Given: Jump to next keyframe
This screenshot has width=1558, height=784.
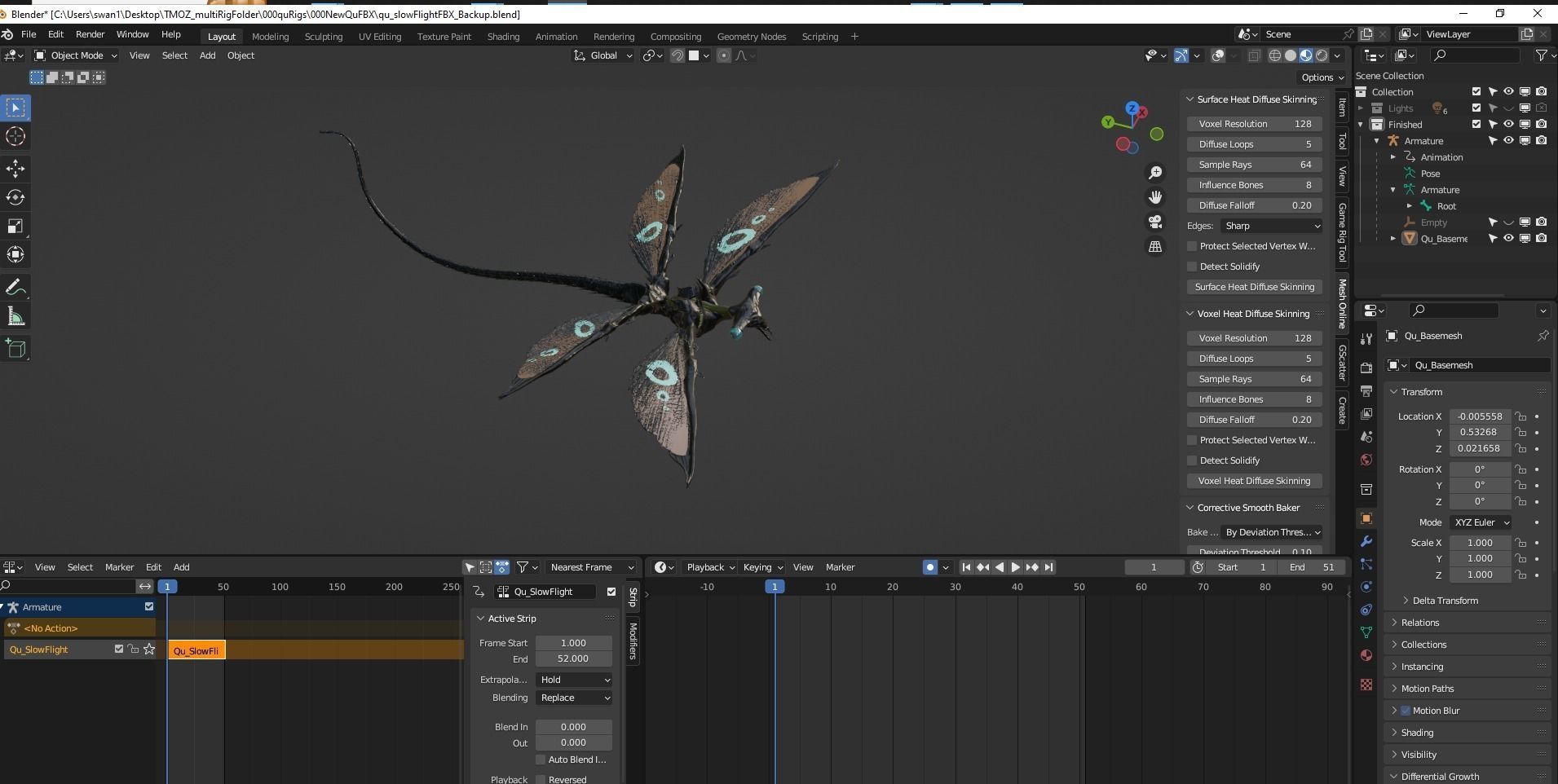Looking at the screenshot, I should click(x=1032, y=567).
